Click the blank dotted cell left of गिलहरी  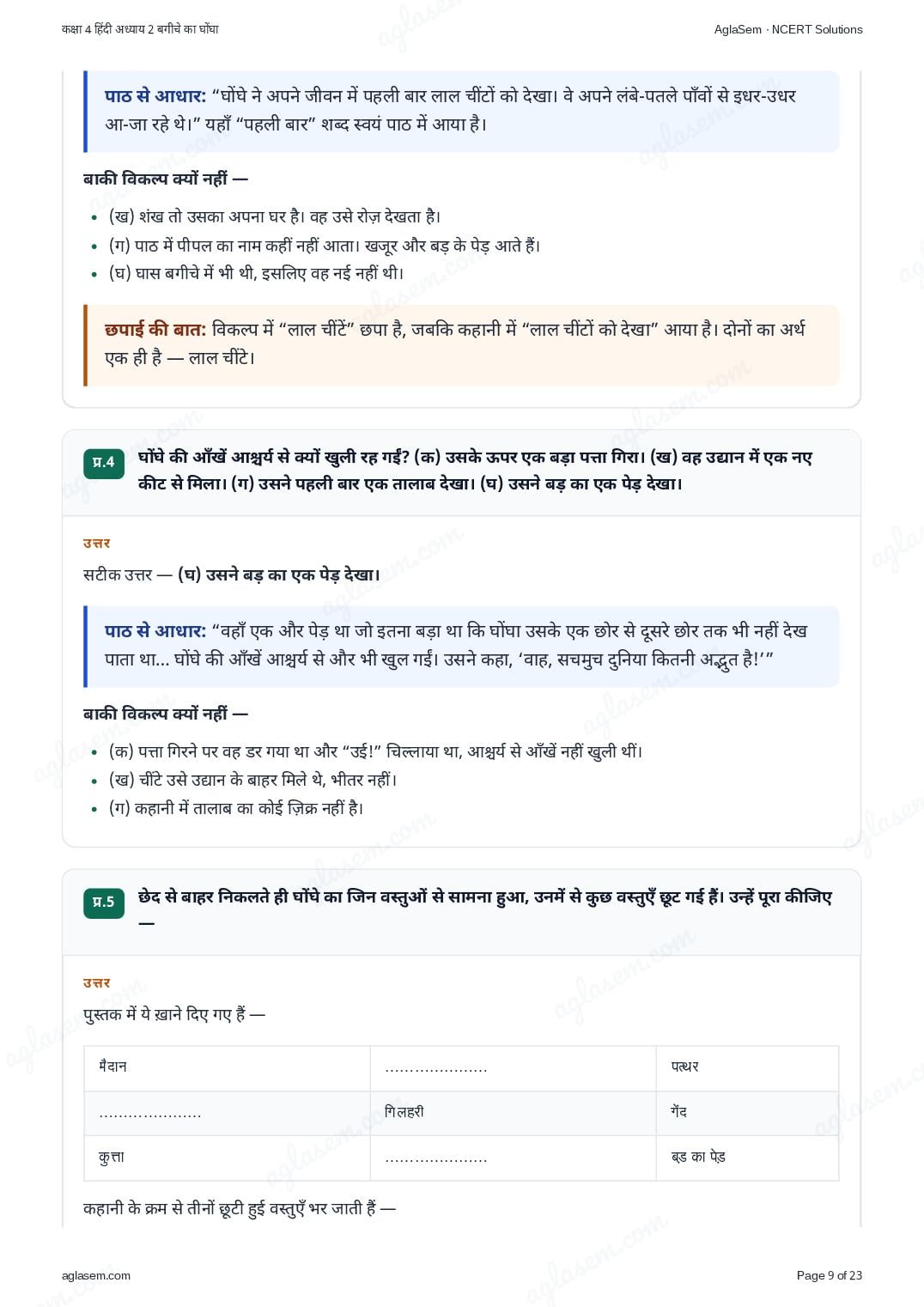point(227,1113)
